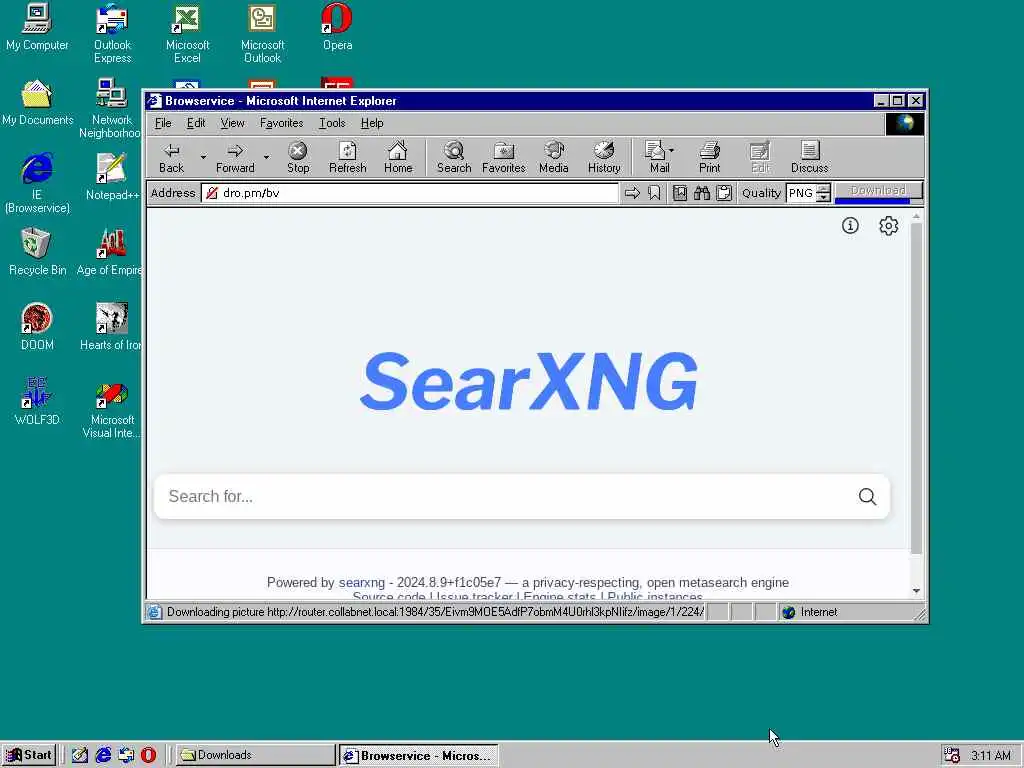This screenshot has height=768, width=1024.
Task: Select the Outlook Express desktop icon
Action: coord(112,33)
